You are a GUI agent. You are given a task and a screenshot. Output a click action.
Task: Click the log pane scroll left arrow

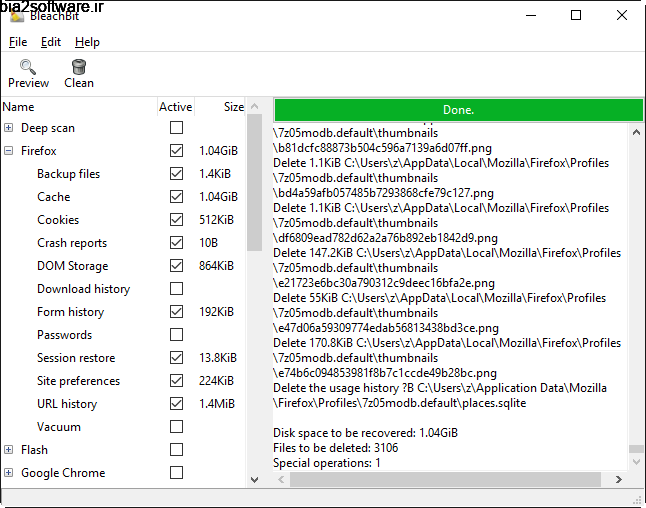pos(281,479)
